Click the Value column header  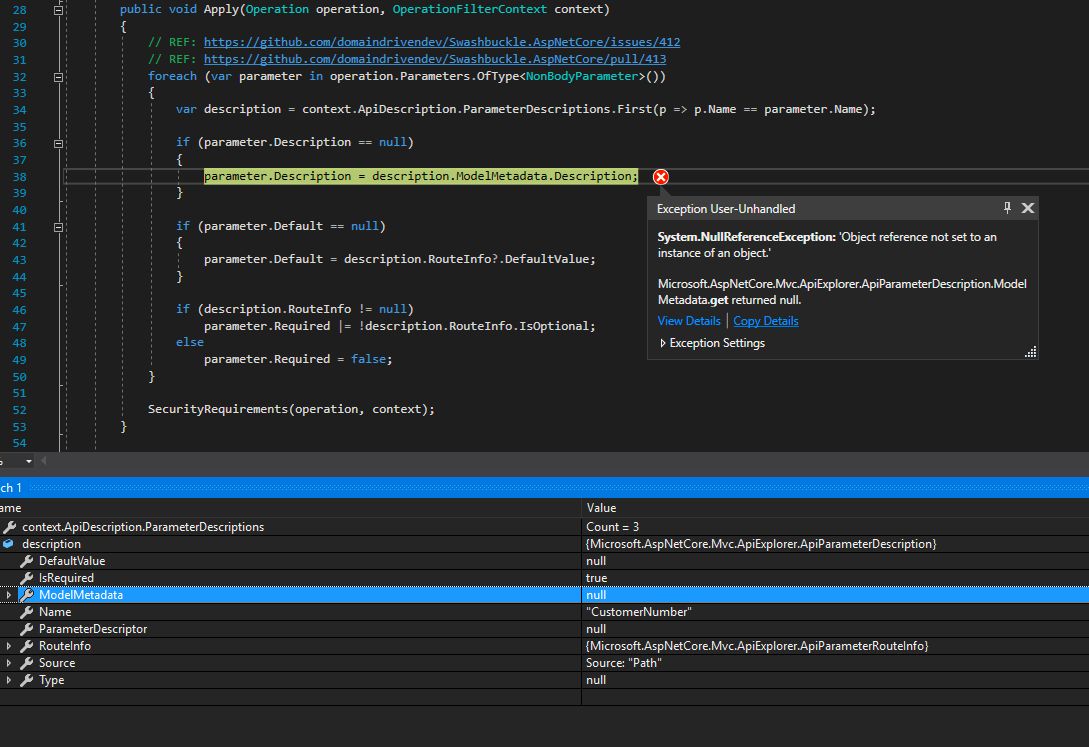tap(835, 508)
